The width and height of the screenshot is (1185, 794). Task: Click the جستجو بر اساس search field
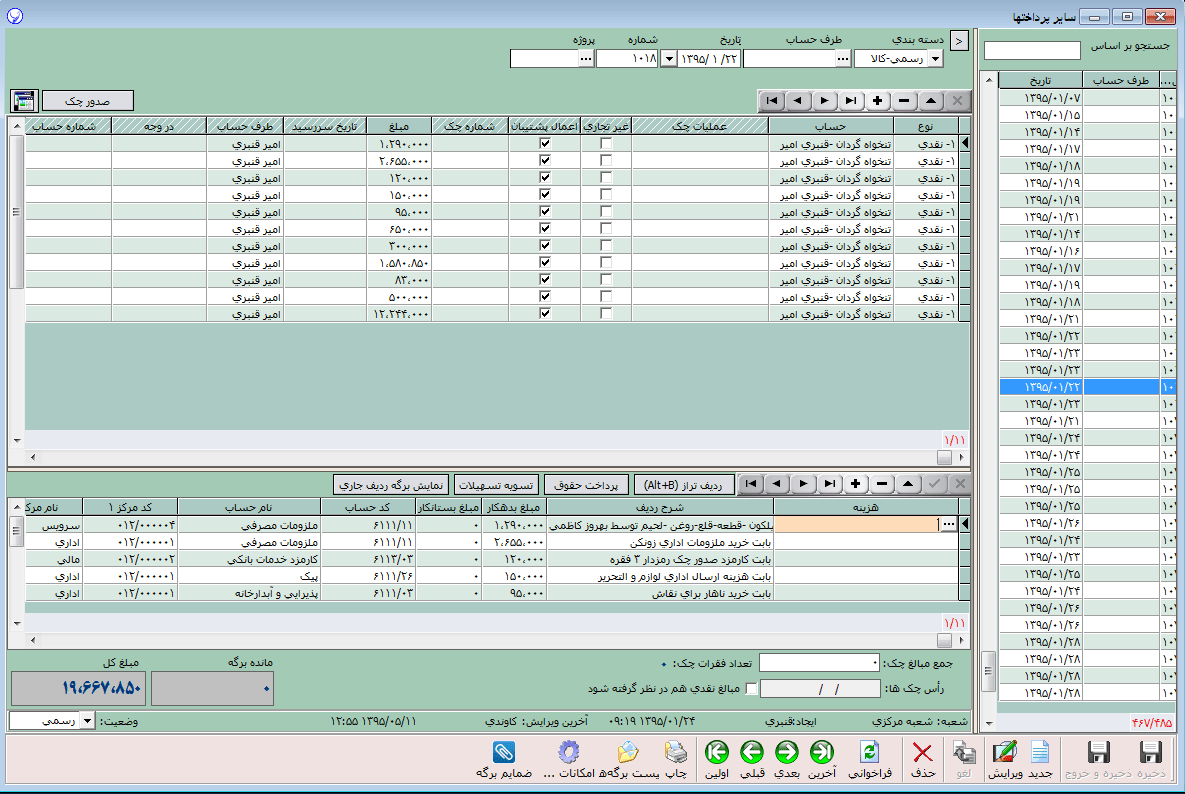[1032, 50]
